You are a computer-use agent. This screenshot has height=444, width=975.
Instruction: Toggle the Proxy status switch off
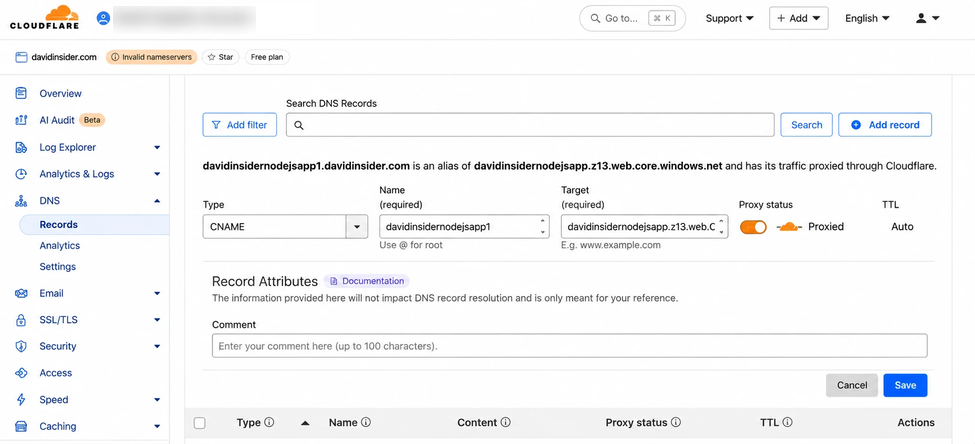tap(753, 227)
